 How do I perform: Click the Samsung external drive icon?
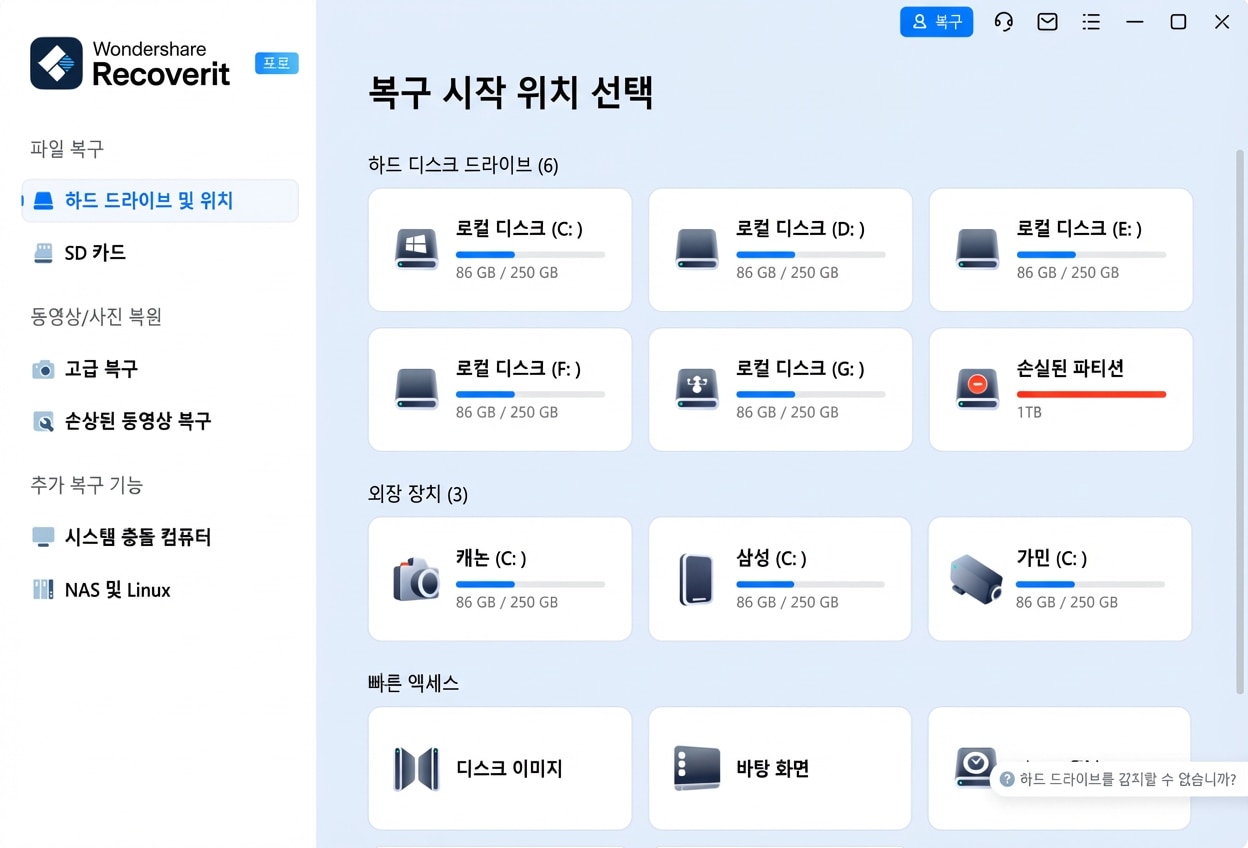point(696,579)
